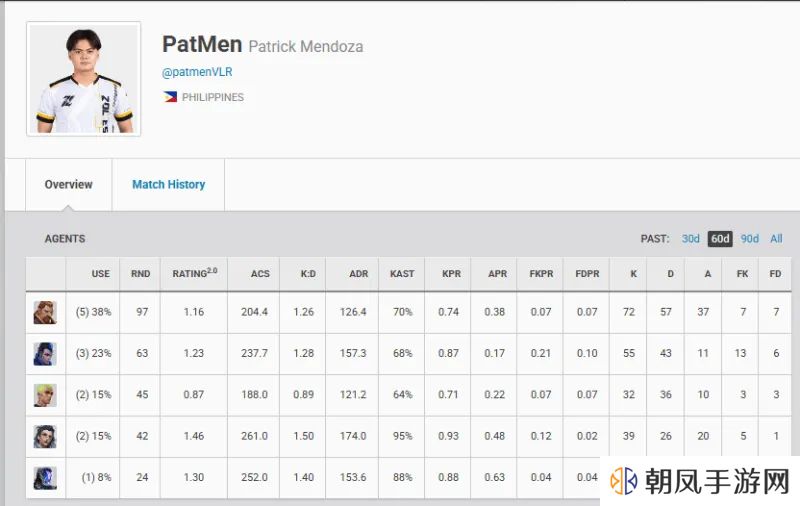Click the watermark site logo icon
Image resolution: width=800 pixels, height=506 pixels.
(623, 480)
